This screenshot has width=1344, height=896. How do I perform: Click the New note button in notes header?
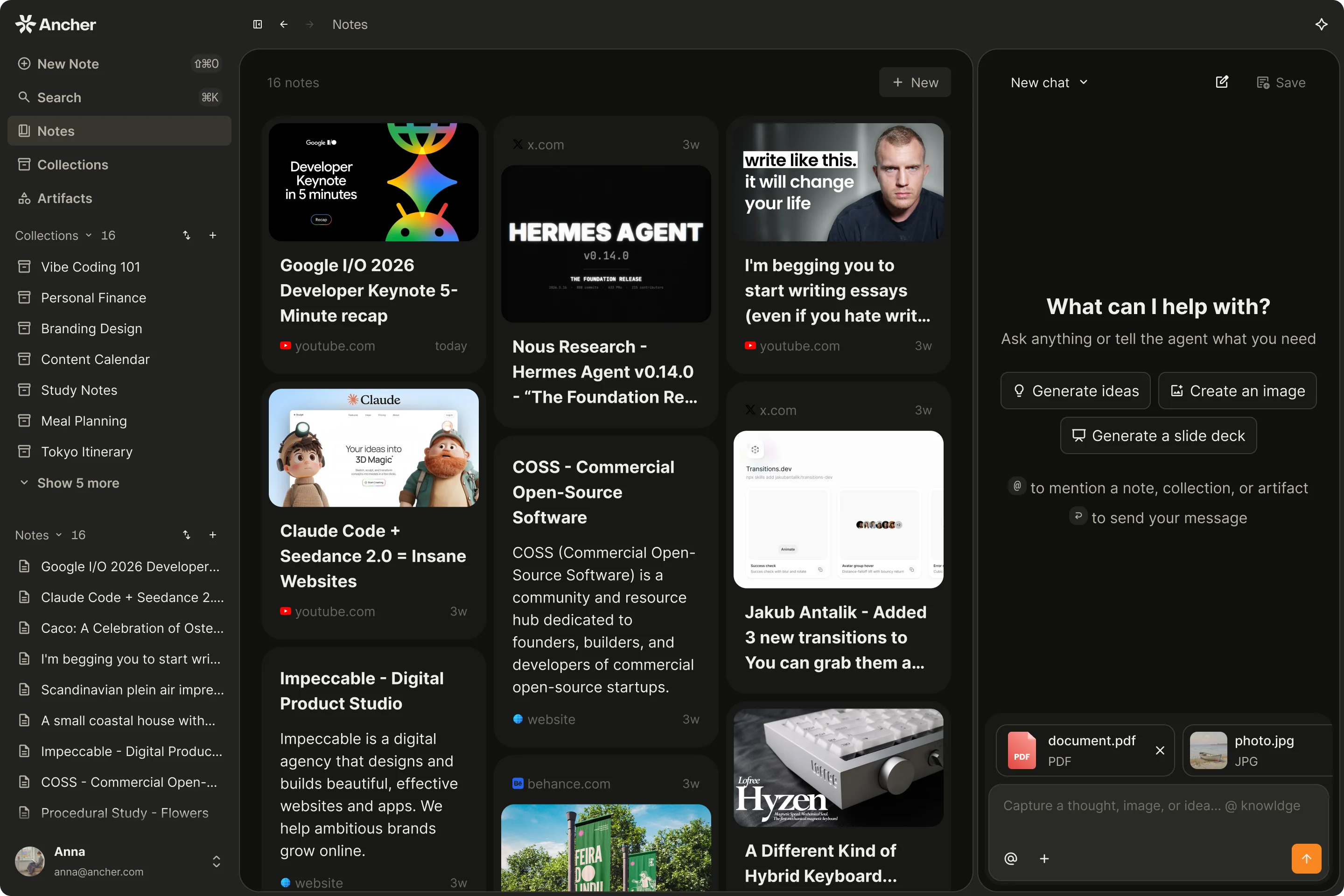pos(915,83)
